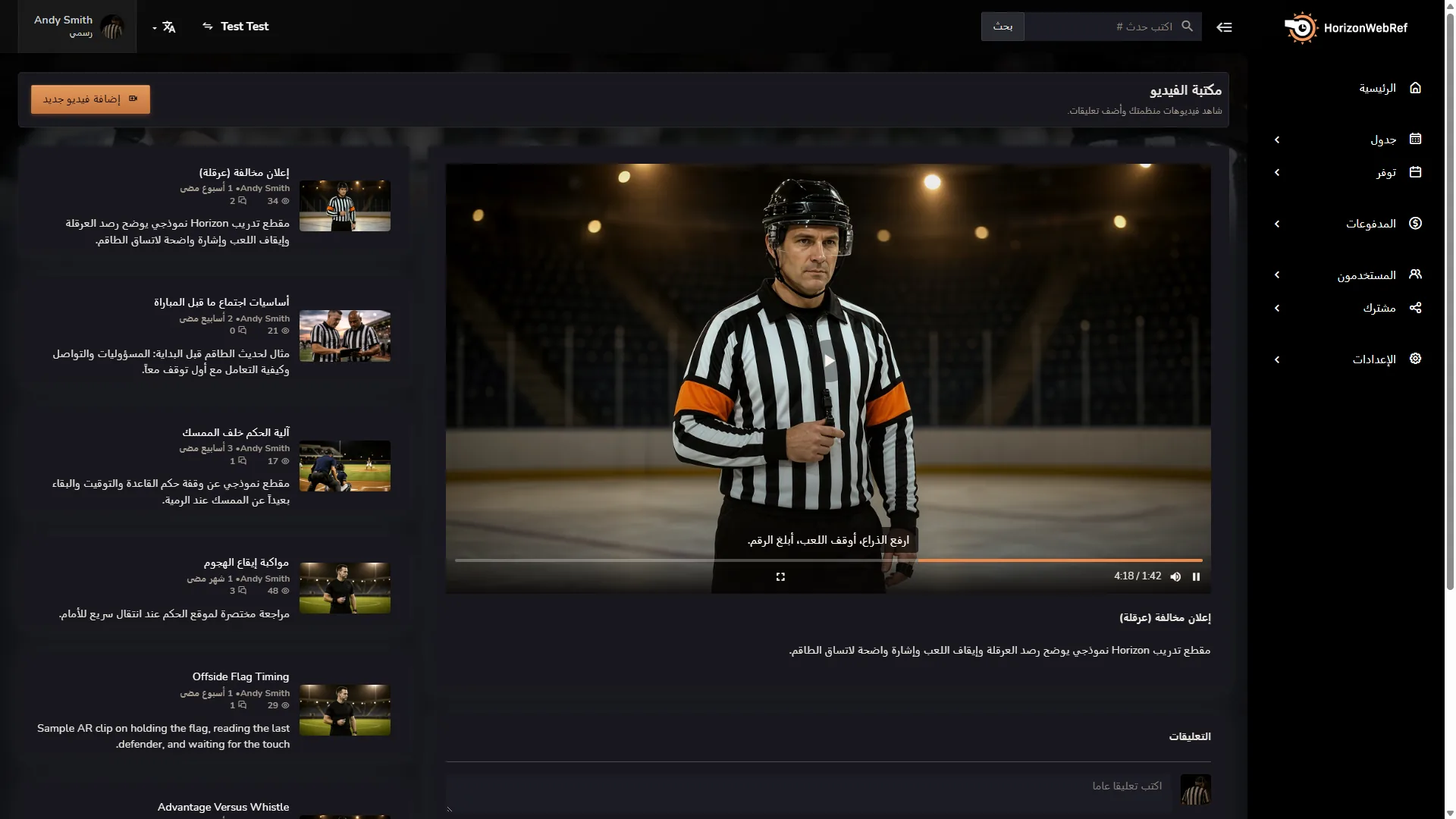Open the المستخدمون users menu item
Screen dimensions: 1456x819
pyautogui.click(x=1367, y=275)
